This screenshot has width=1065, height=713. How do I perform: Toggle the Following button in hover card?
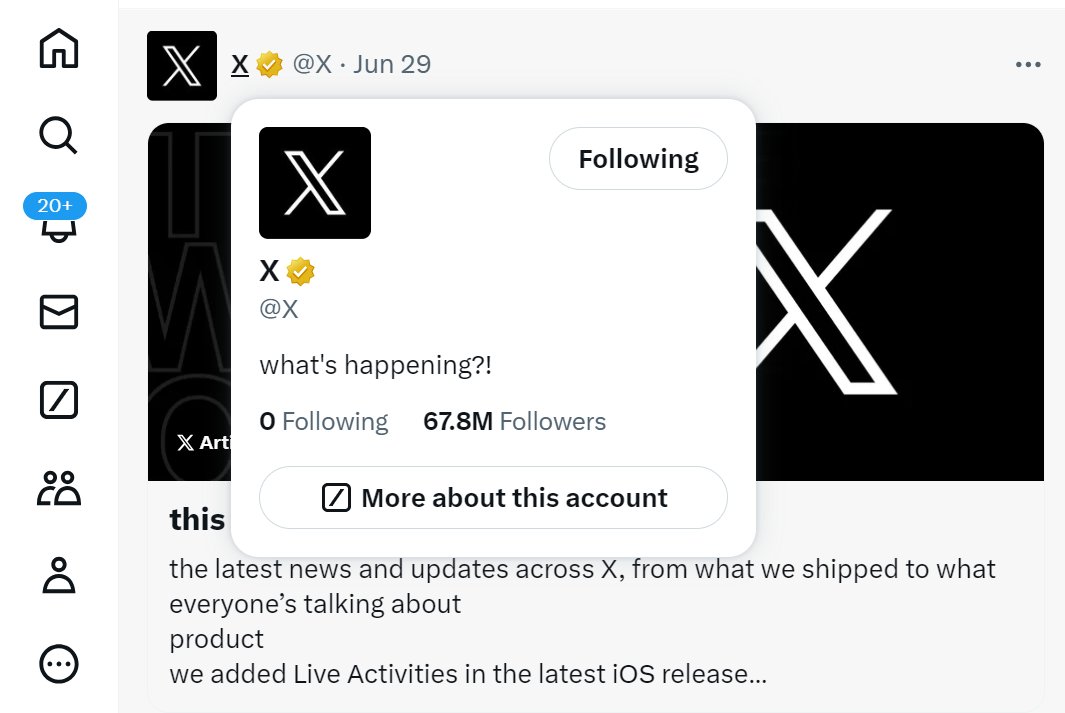(x=638, y=159)
